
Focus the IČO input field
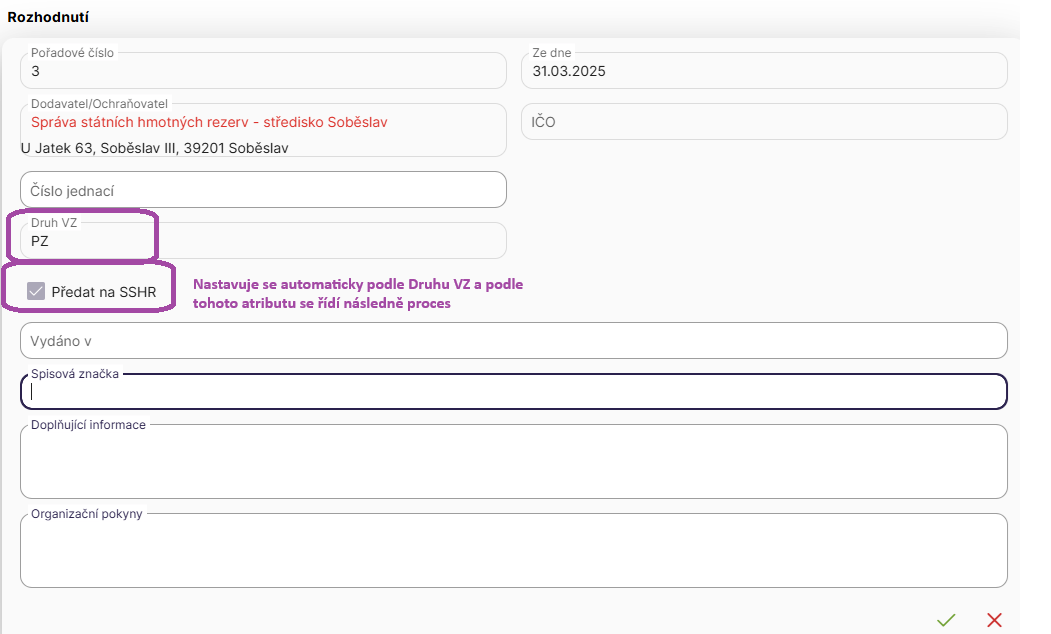point(764,122)
